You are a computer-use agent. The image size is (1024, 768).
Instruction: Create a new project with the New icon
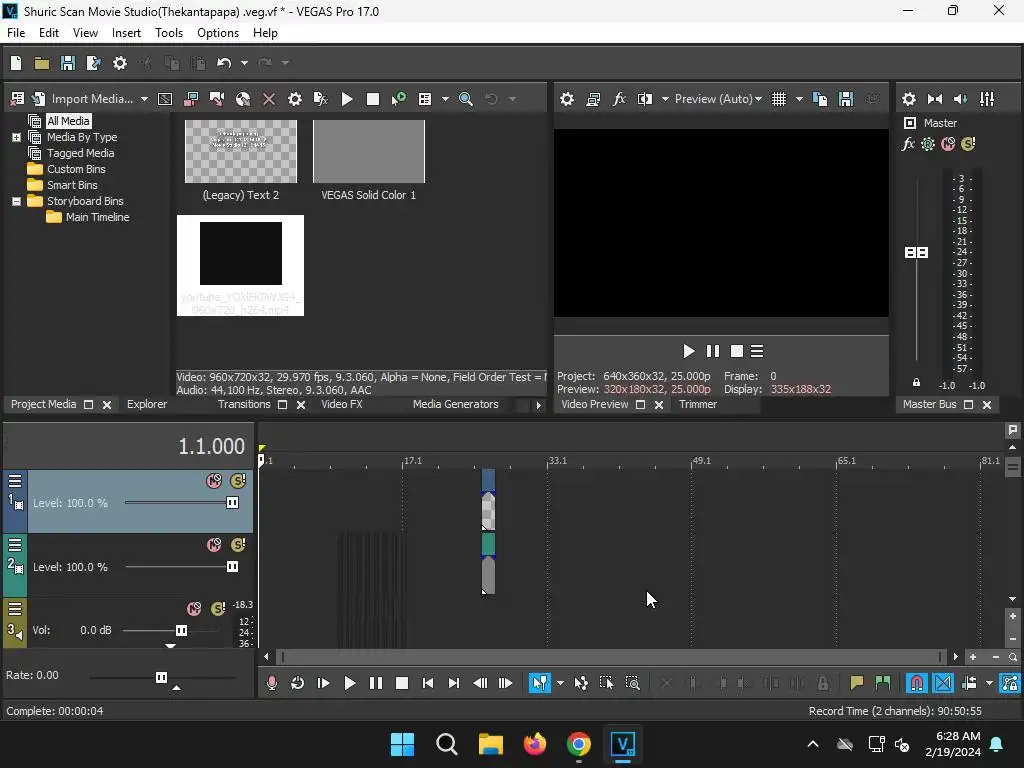[16, 63]
